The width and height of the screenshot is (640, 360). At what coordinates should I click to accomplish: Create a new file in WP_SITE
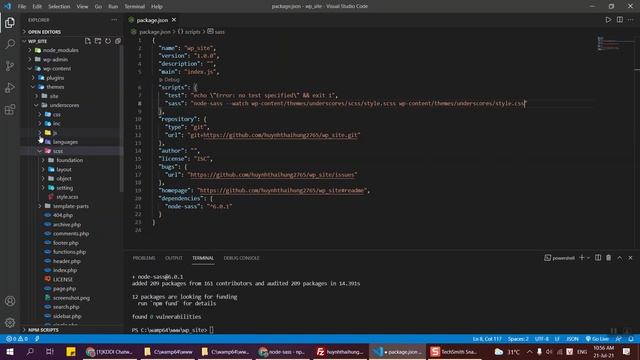88,41
